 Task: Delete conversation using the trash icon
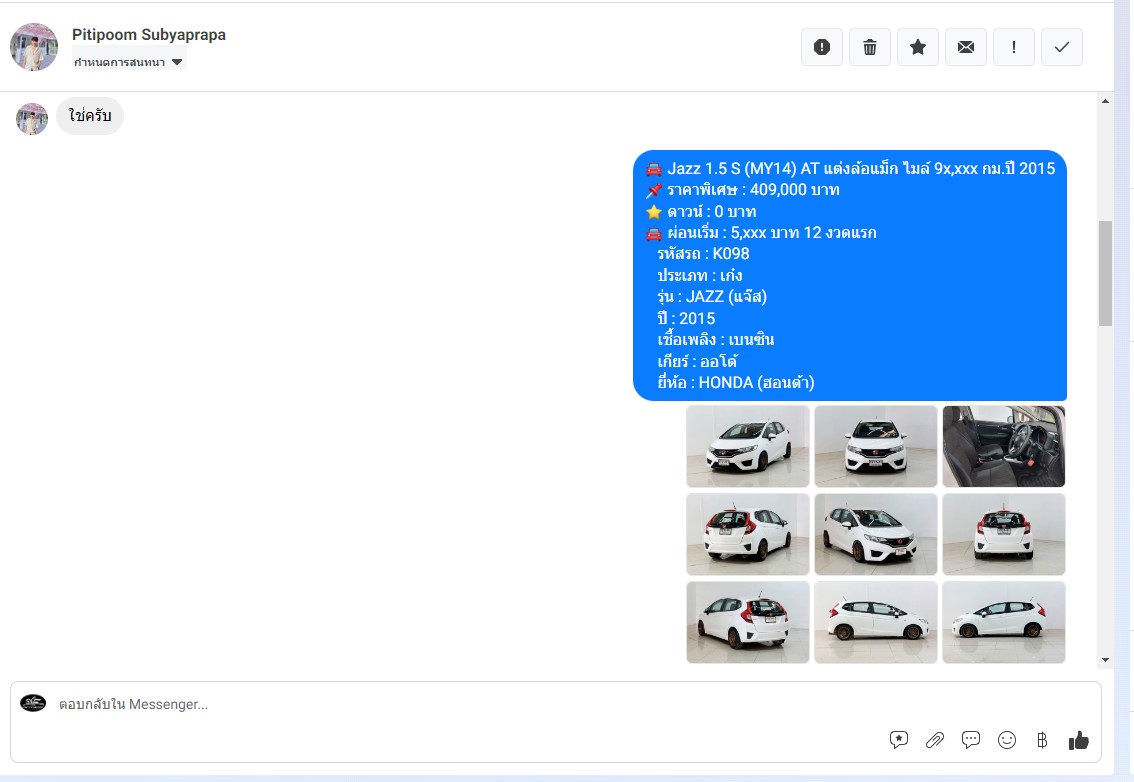(870, 47)
